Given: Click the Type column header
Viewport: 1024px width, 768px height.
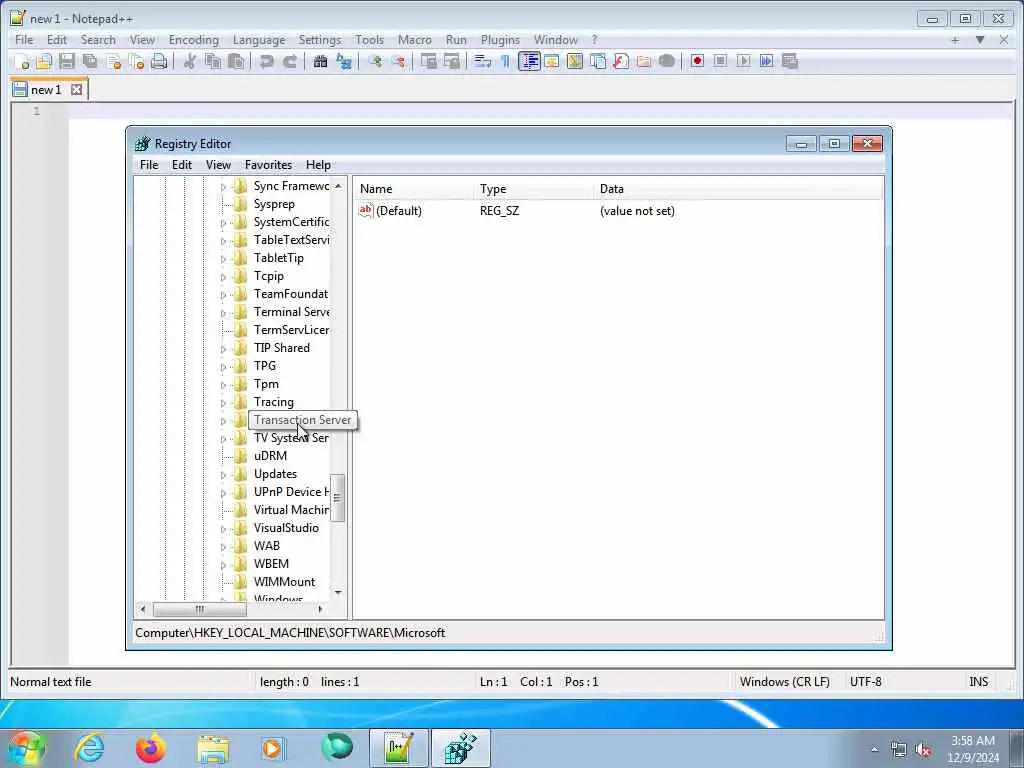Looking at the screenshot, I should (534, 189).
